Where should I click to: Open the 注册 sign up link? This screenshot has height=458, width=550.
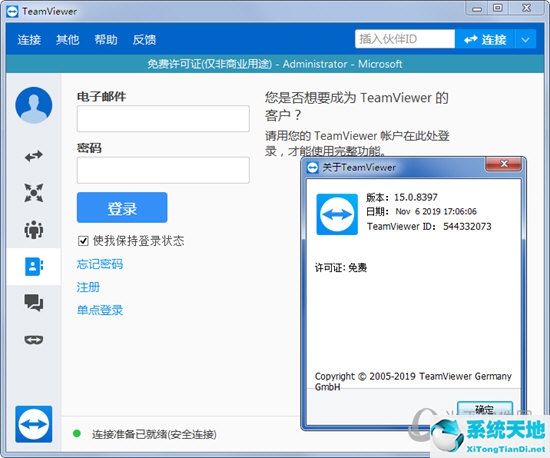pos(88,287)
